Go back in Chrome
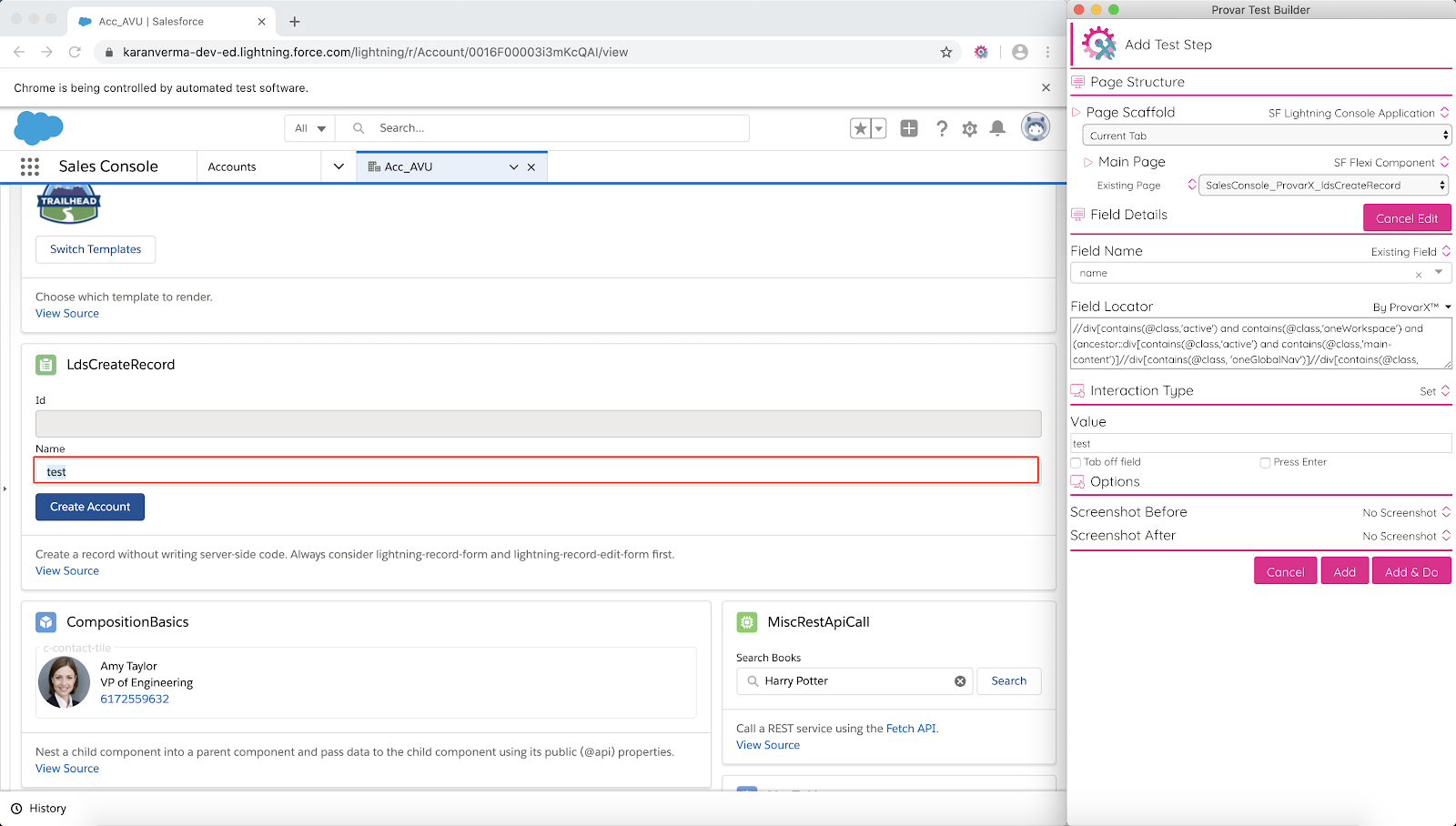The height and width of the screenshot is (826, 1456). coord(19,52)
